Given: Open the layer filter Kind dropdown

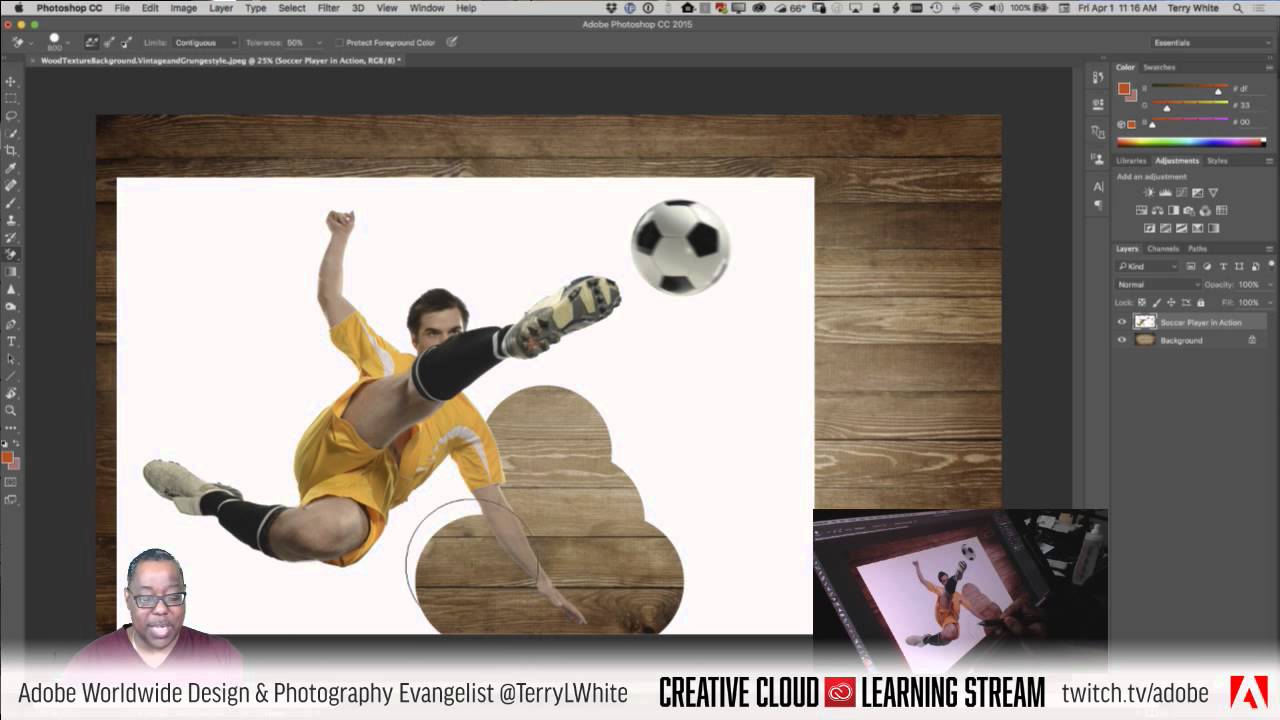Looking at the screenshot, I should [x=1148, y=267].
